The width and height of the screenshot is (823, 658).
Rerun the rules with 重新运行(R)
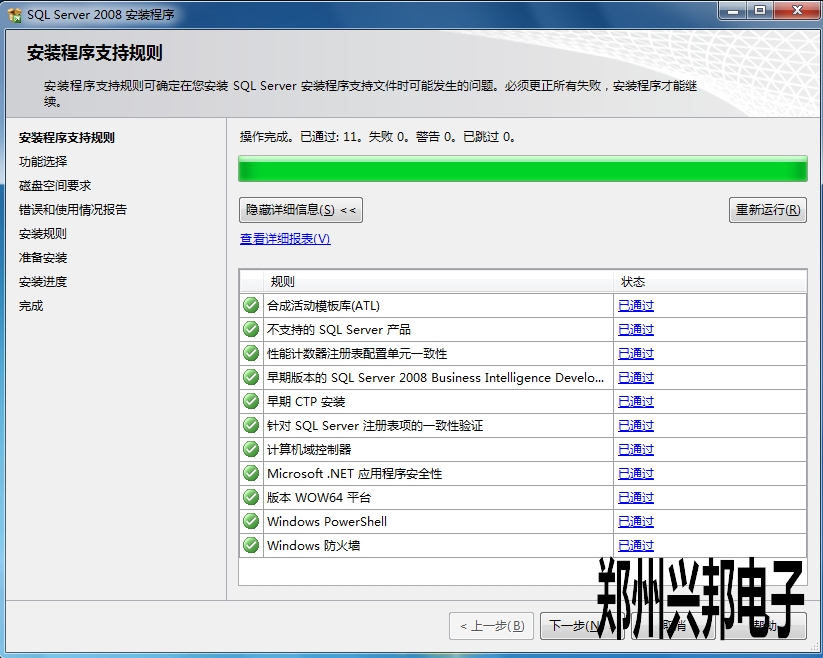(767, 210)
